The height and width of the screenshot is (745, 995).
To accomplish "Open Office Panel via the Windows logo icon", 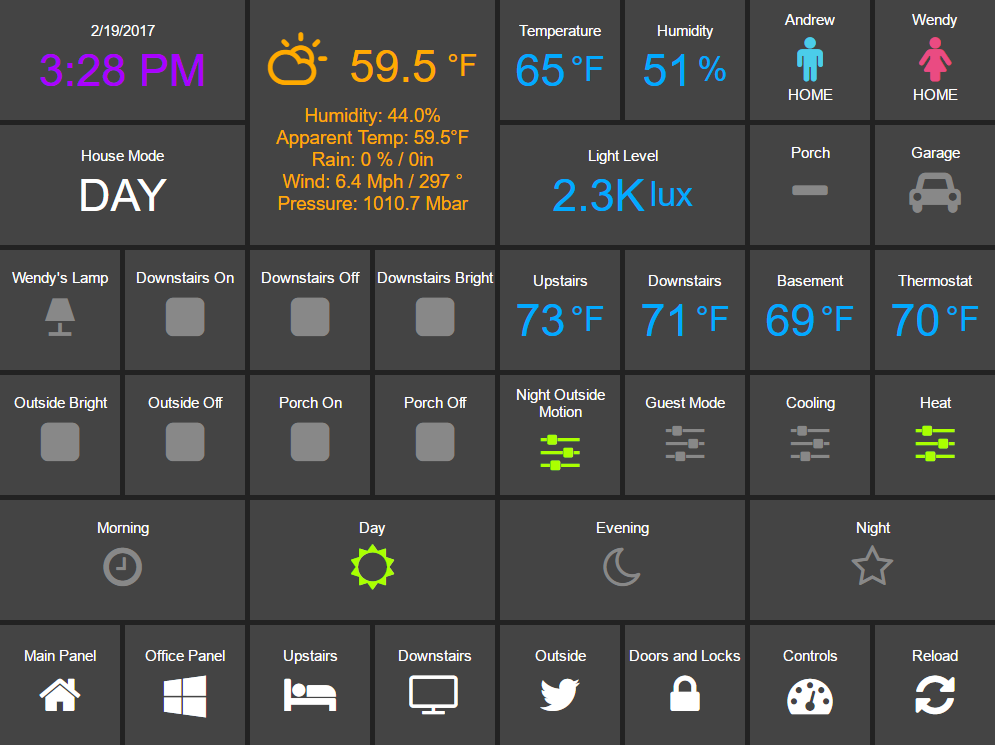I will (x=185, y=696).
